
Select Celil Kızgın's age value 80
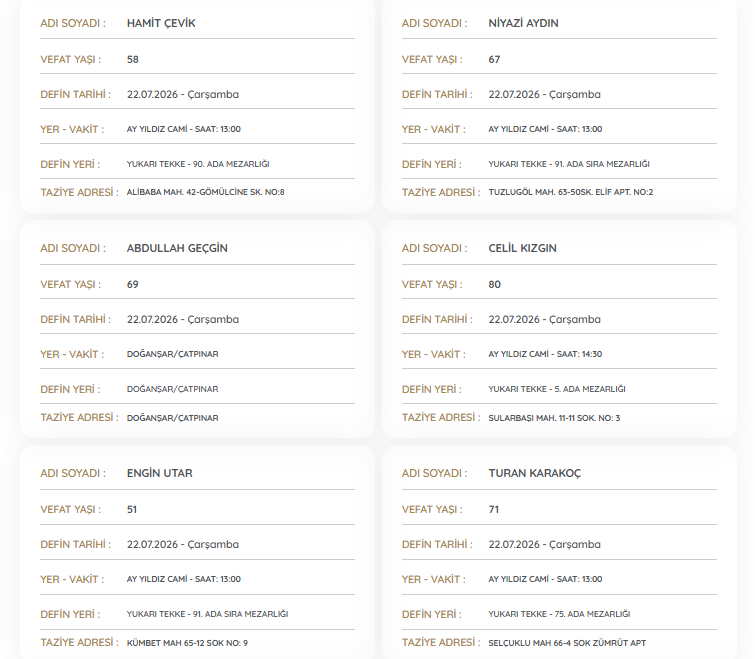(495, 284)
